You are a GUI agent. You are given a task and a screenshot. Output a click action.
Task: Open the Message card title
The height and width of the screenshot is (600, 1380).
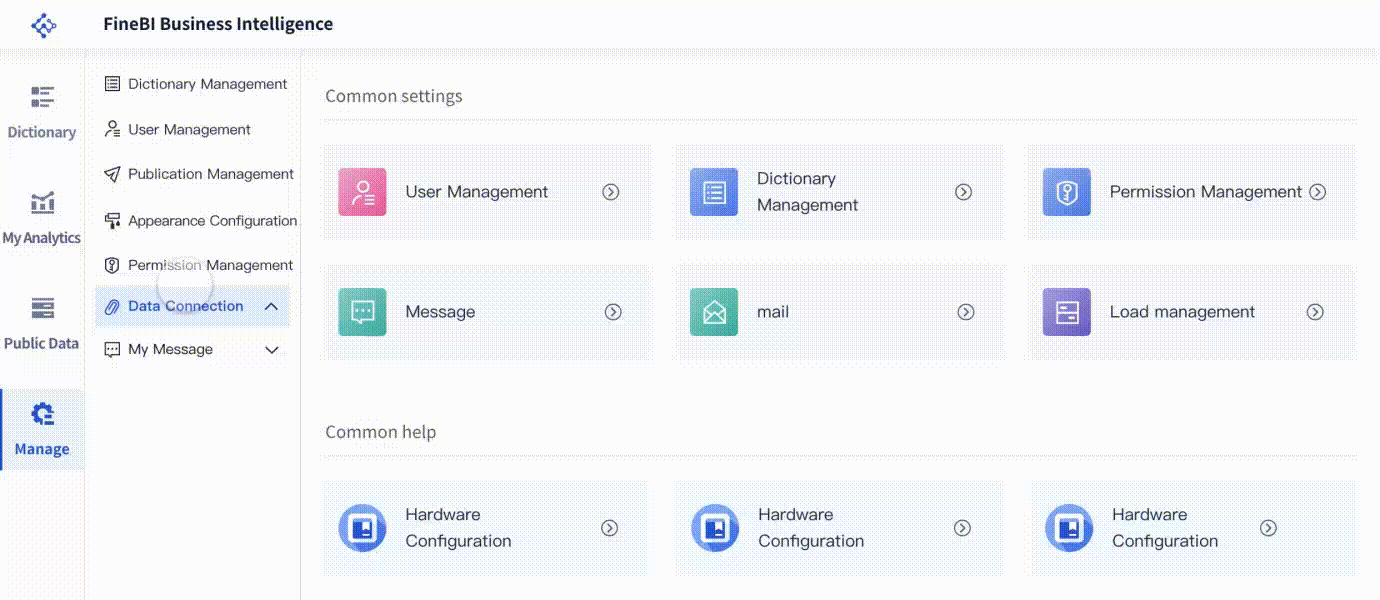click(440, 312)
